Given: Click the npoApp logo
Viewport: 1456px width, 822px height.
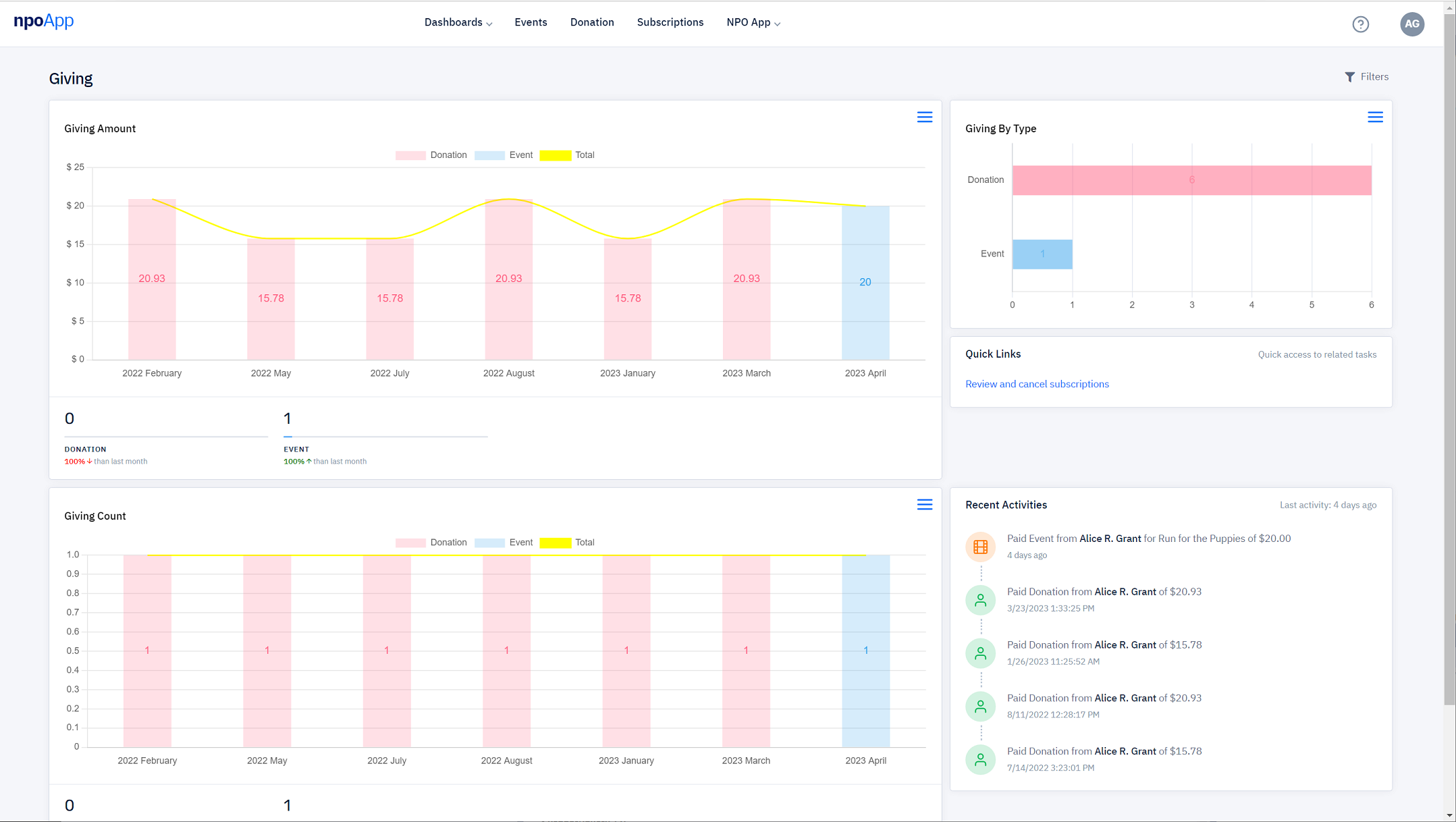Looking at the screenshot, I should click(x=44, y=22).
